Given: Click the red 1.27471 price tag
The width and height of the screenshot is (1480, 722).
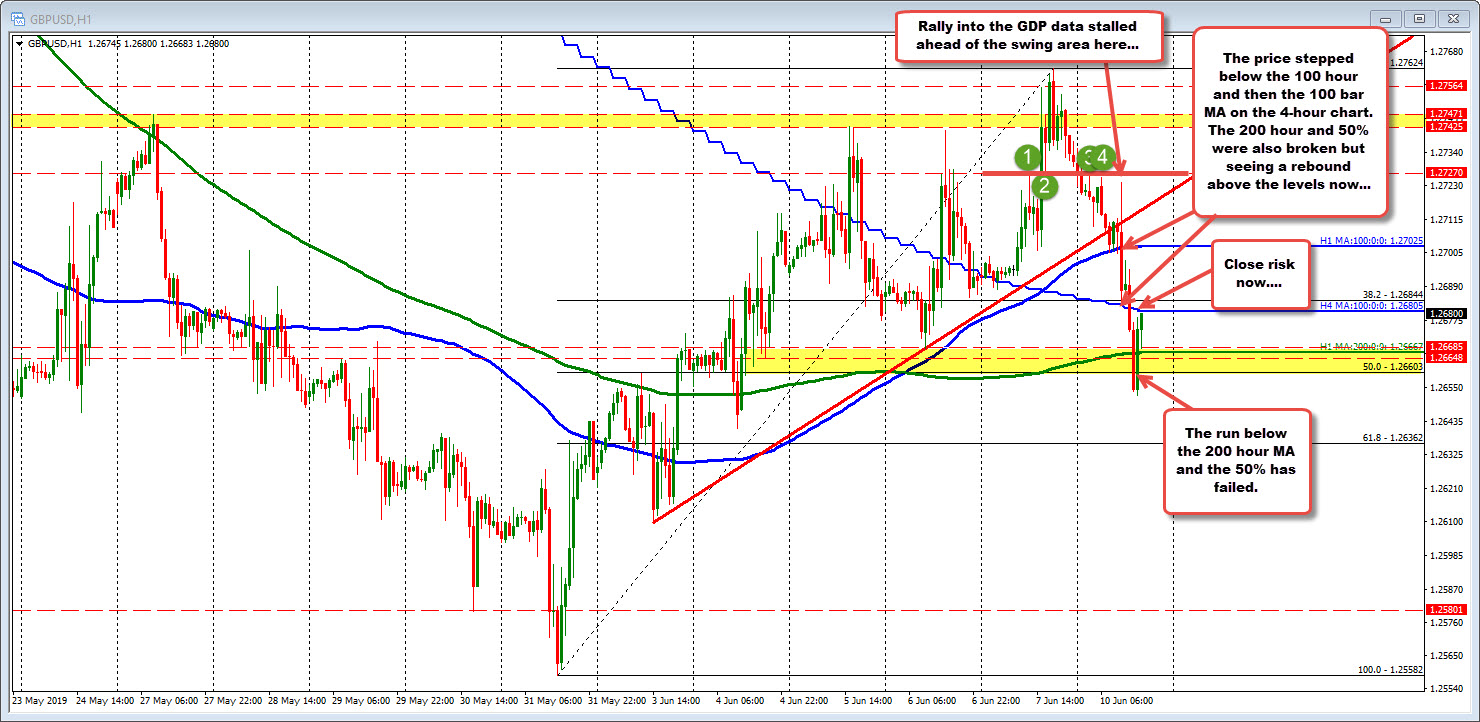Looking at the screenshot, I should 1447,115.
